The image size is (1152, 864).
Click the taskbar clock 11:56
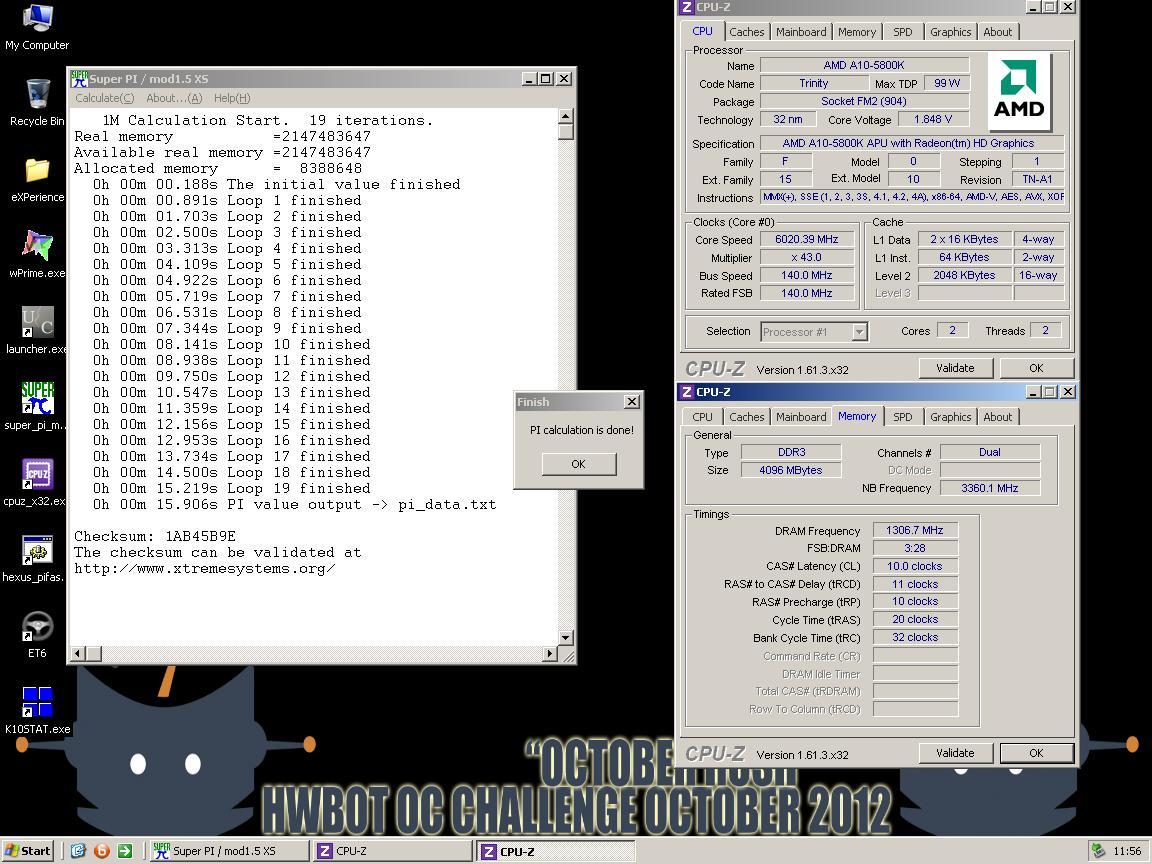tap(1127, 852)
